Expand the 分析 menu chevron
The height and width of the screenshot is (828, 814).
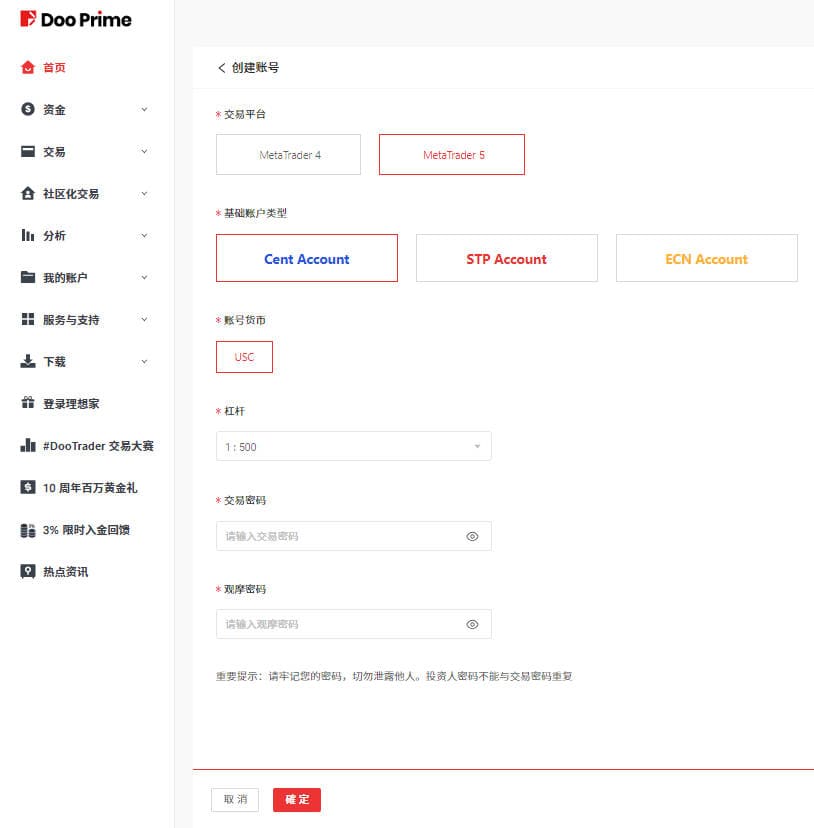(144, 236)
